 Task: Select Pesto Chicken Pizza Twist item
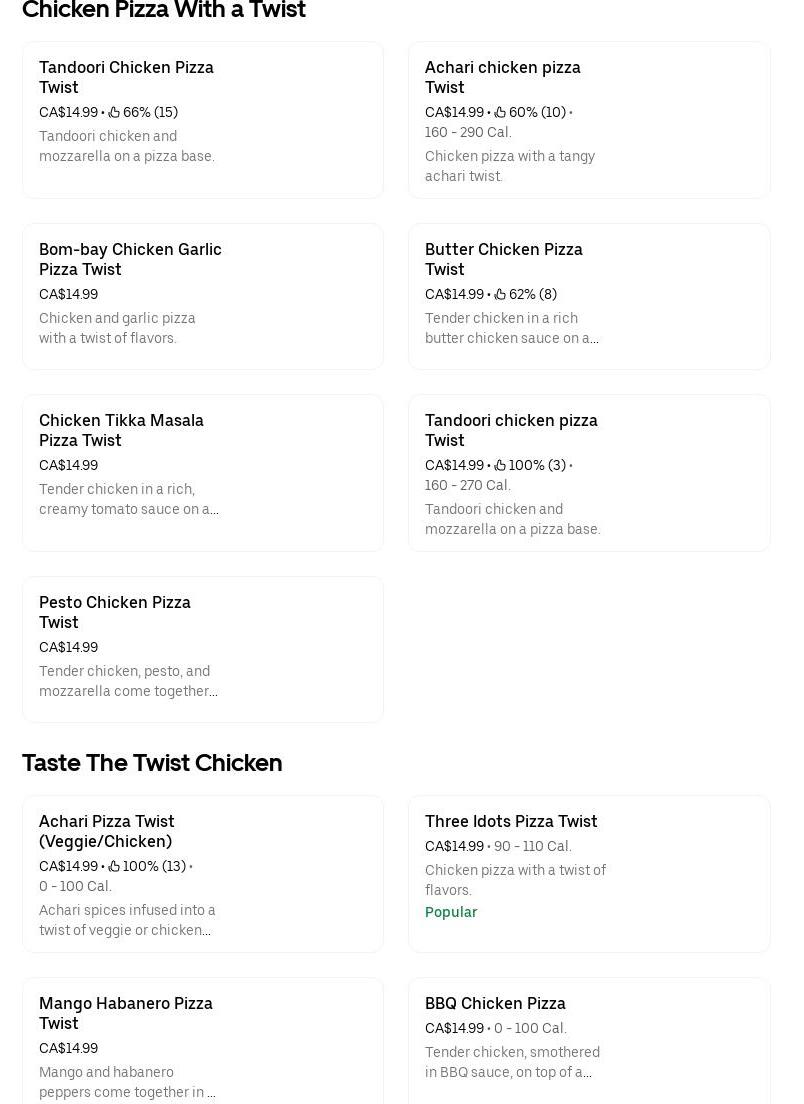click(x=114, y=612)
